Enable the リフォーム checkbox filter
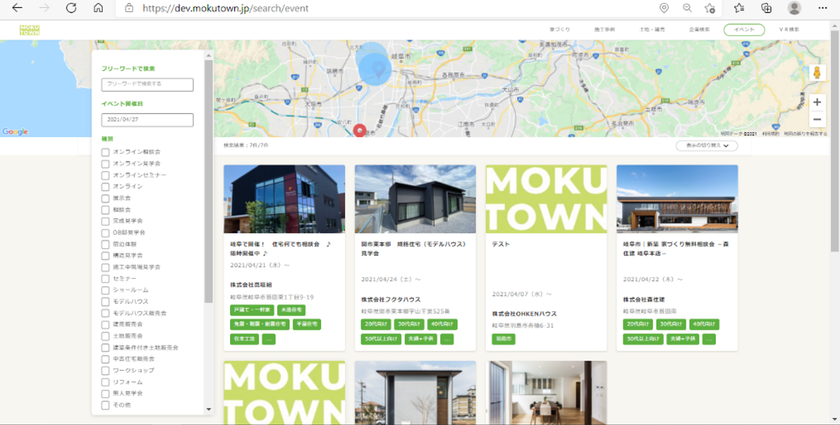 pyautogui.click(x=106, y=382)
